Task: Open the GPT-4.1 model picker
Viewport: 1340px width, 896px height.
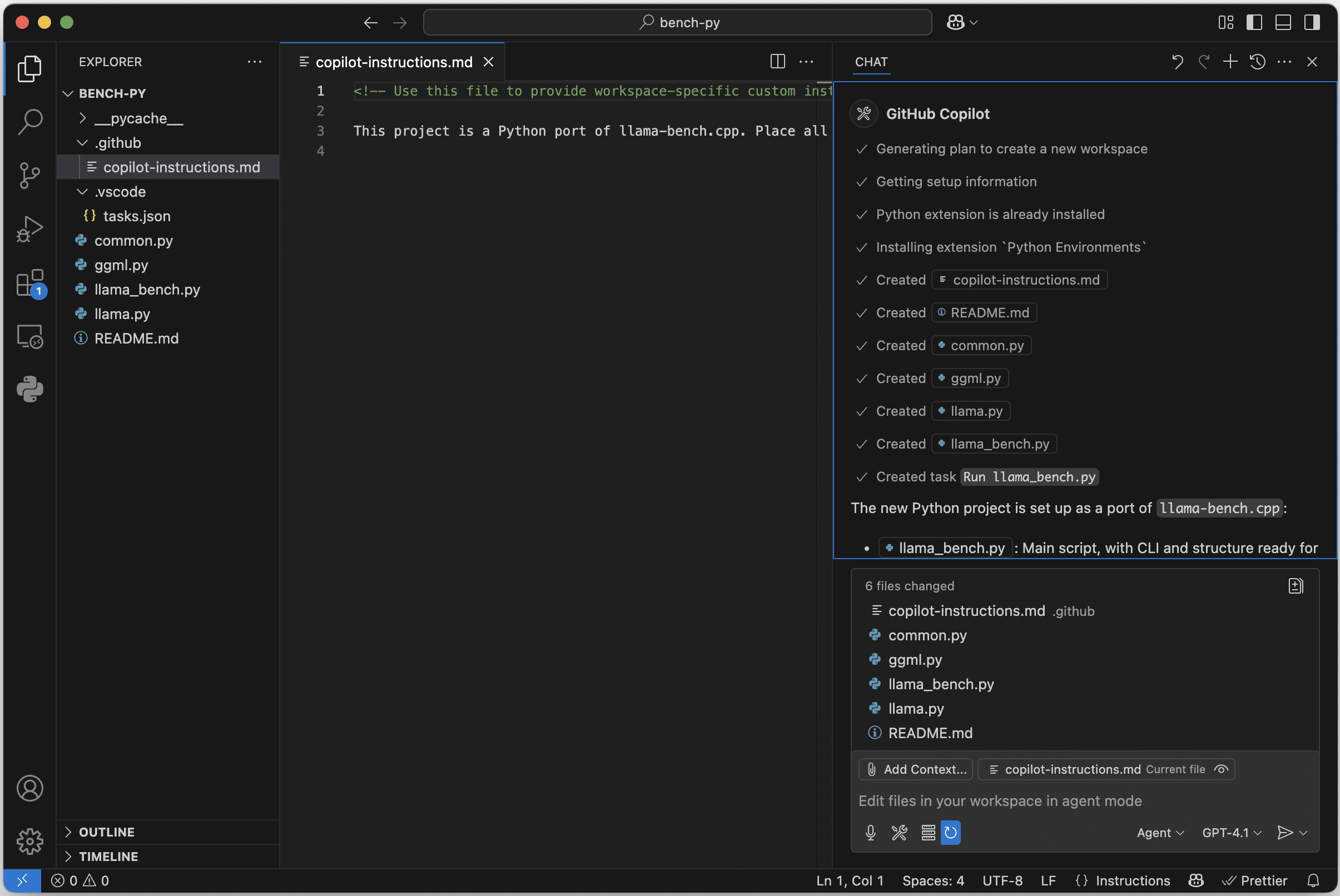Action: 1232,833
